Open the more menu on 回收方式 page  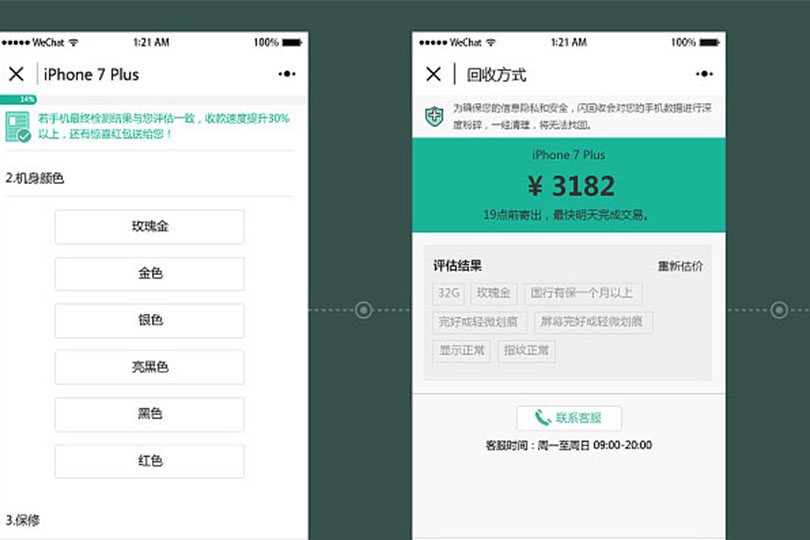[704, 74]
